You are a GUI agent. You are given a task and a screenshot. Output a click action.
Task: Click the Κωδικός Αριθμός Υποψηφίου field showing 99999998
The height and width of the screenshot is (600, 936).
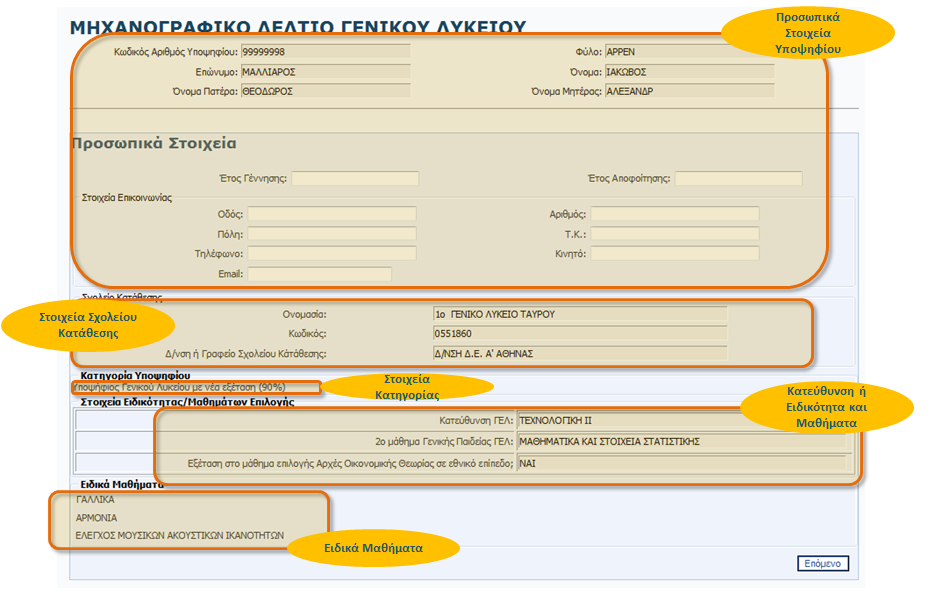pyautogui.click(x=325, y=52)
